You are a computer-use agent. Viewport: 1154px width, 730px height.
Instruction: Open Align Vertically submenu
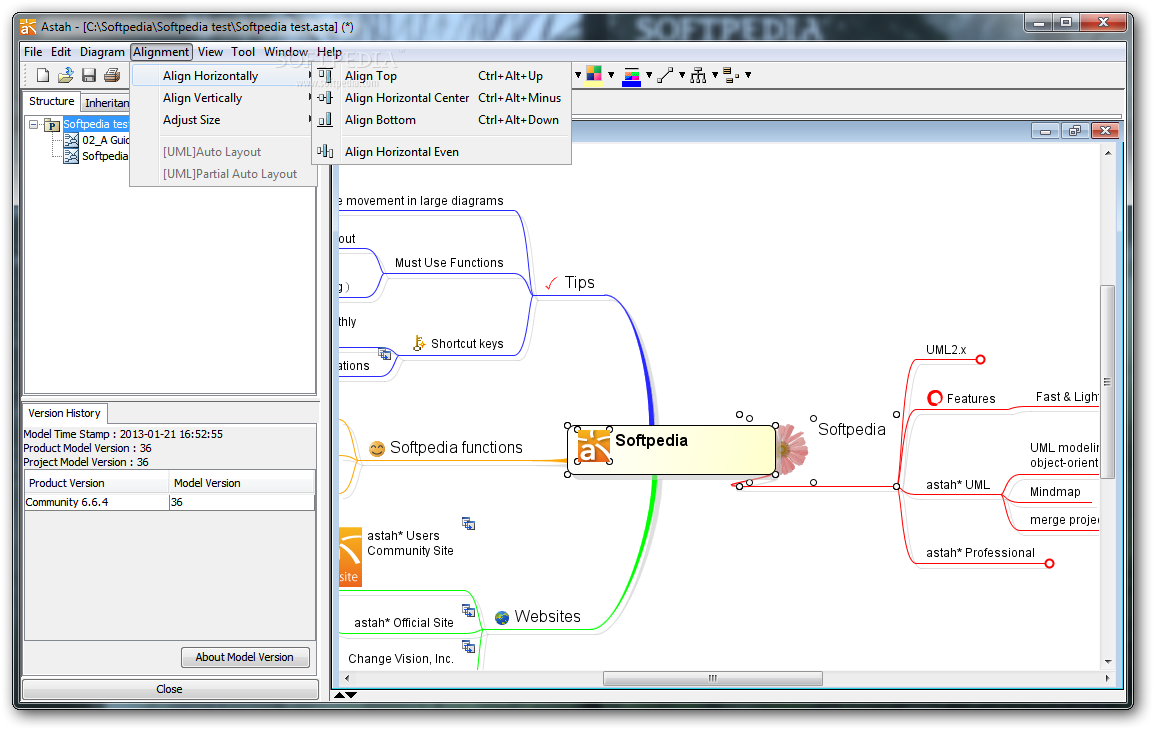(223, 98)
